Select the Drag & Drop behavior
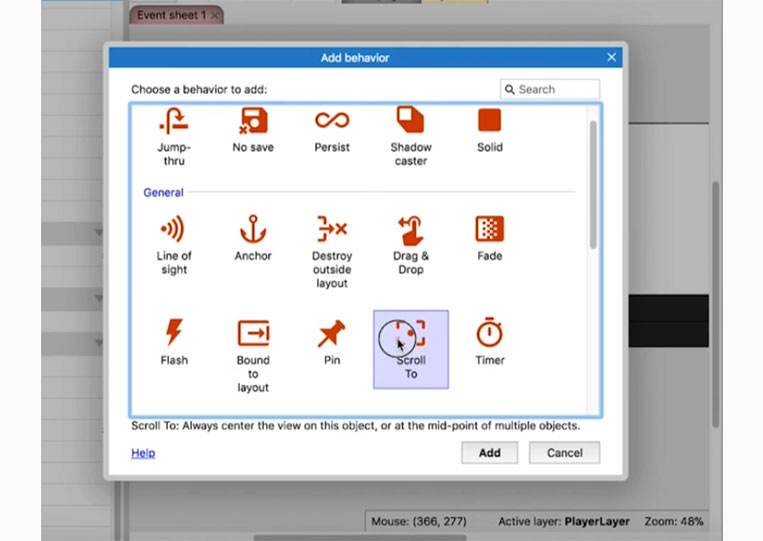This screenshot has height=541, width=763. [x=411, y=246]
